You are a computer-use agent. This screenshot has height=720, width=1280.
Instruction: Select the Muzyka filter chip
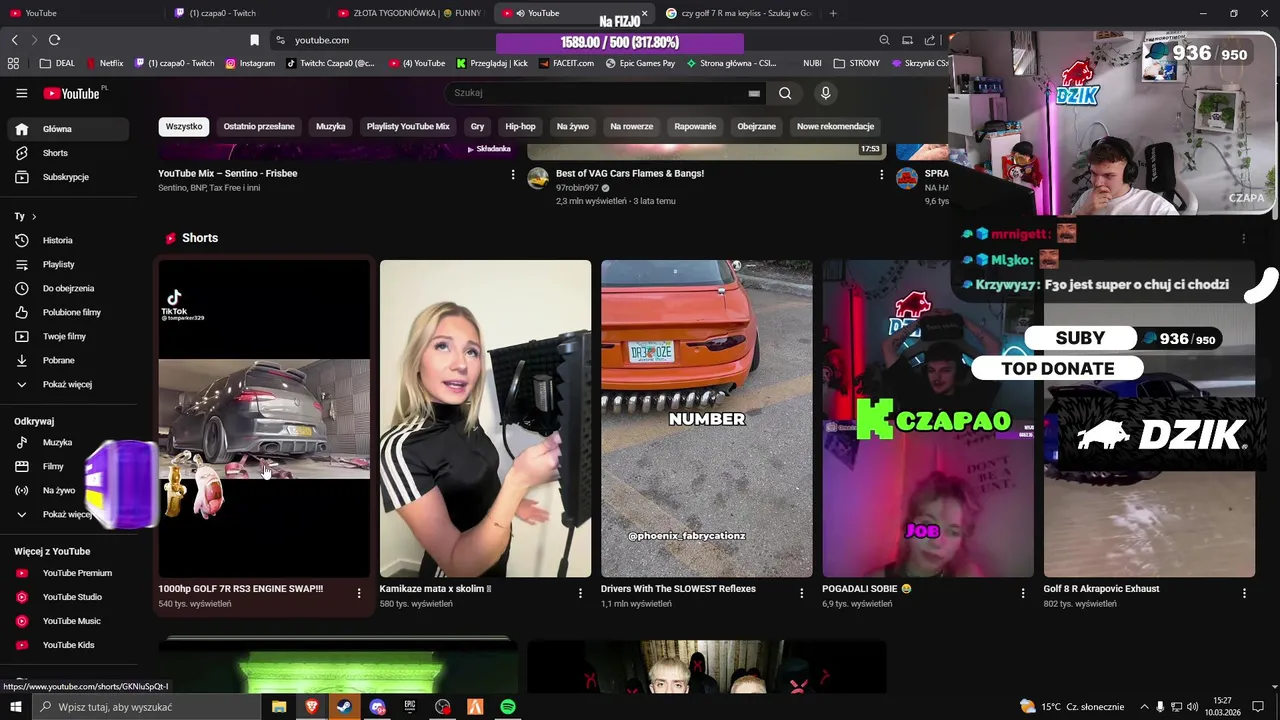331,126
